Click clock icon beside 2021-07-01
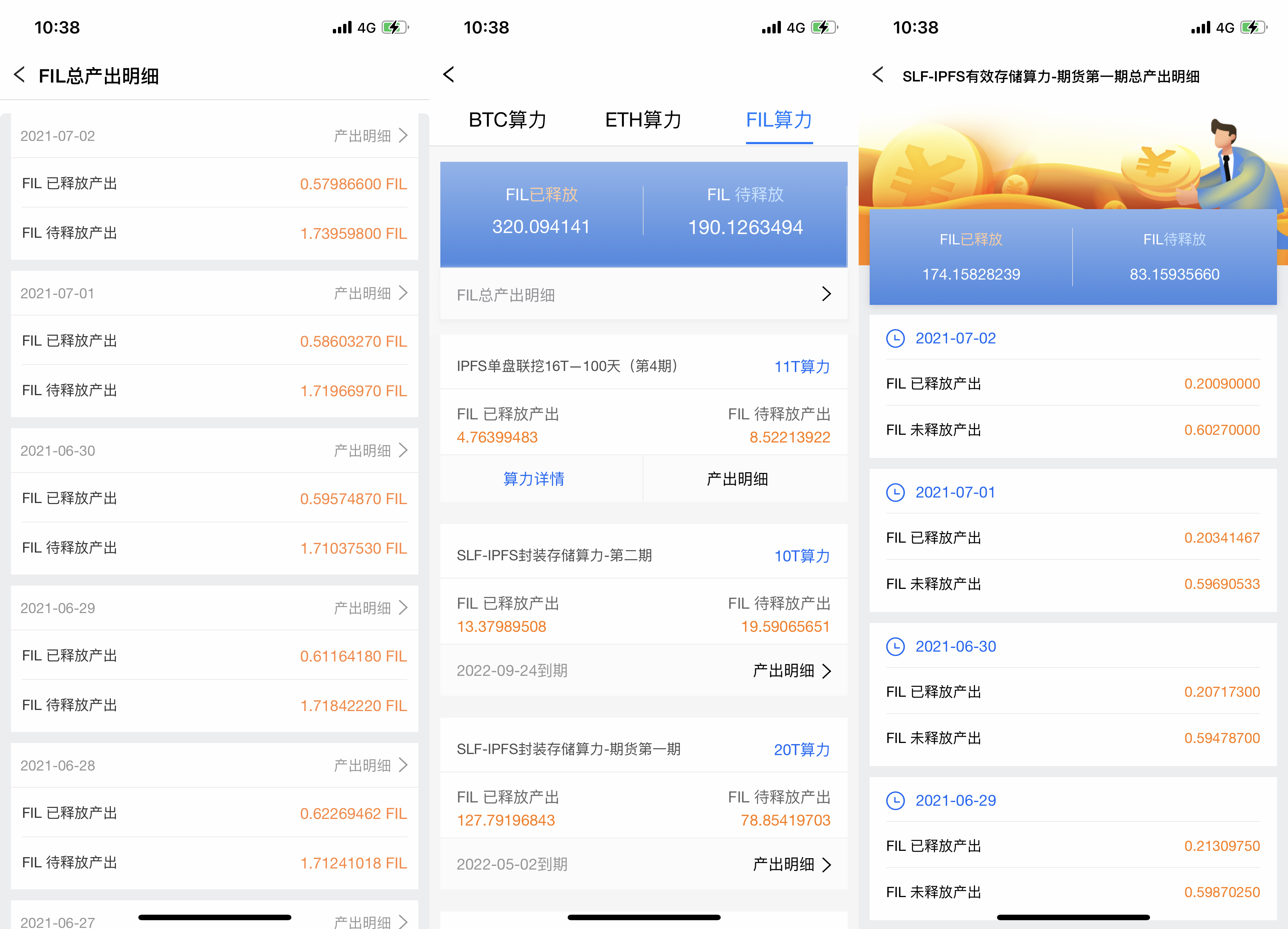The height and width of the screenshot is (929, 1288). pyautogui.click(x=896, y=492)
